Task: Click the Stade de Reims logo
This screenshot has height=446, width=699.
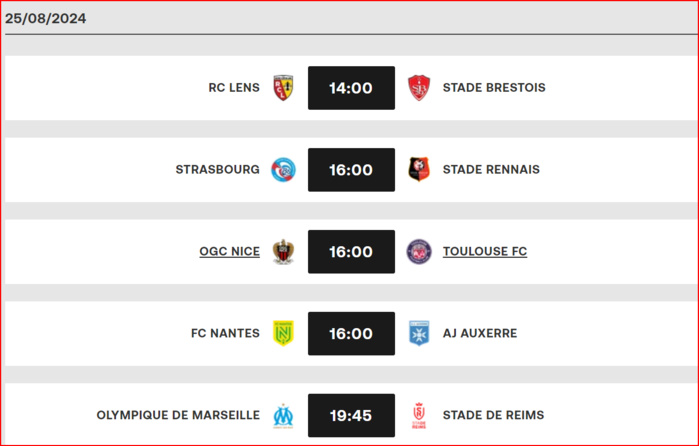Action: tap(419, 416)
